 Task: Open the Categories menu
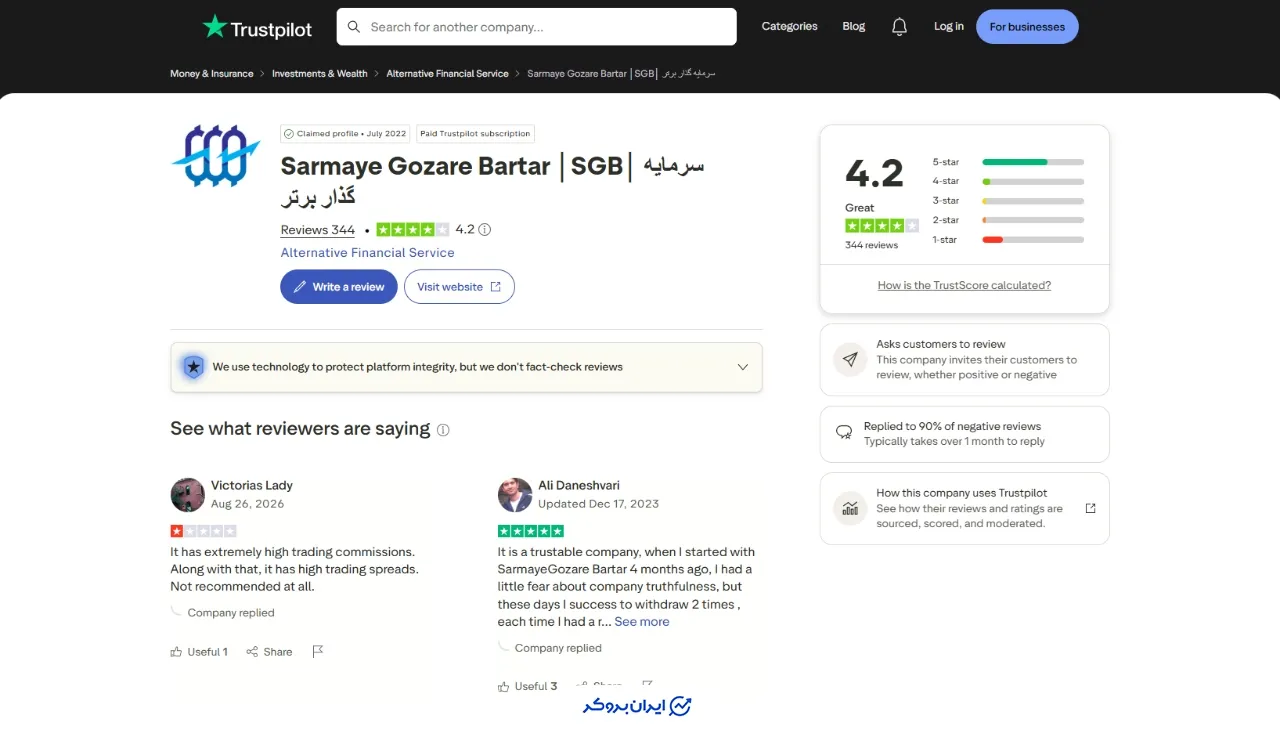point(789,27)
